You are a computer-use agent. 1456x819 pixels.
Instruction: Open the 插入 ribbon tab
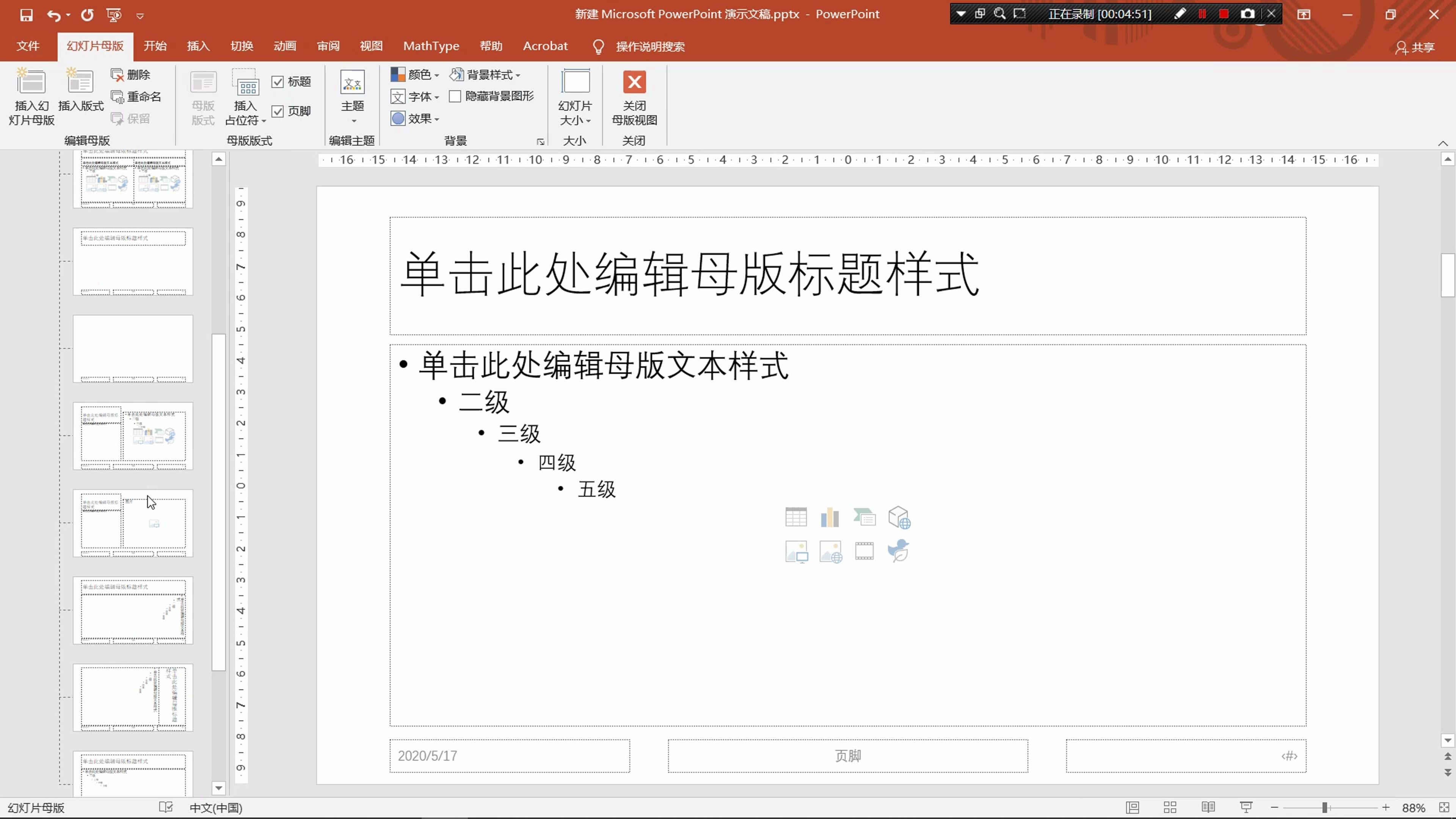[198, 46]
